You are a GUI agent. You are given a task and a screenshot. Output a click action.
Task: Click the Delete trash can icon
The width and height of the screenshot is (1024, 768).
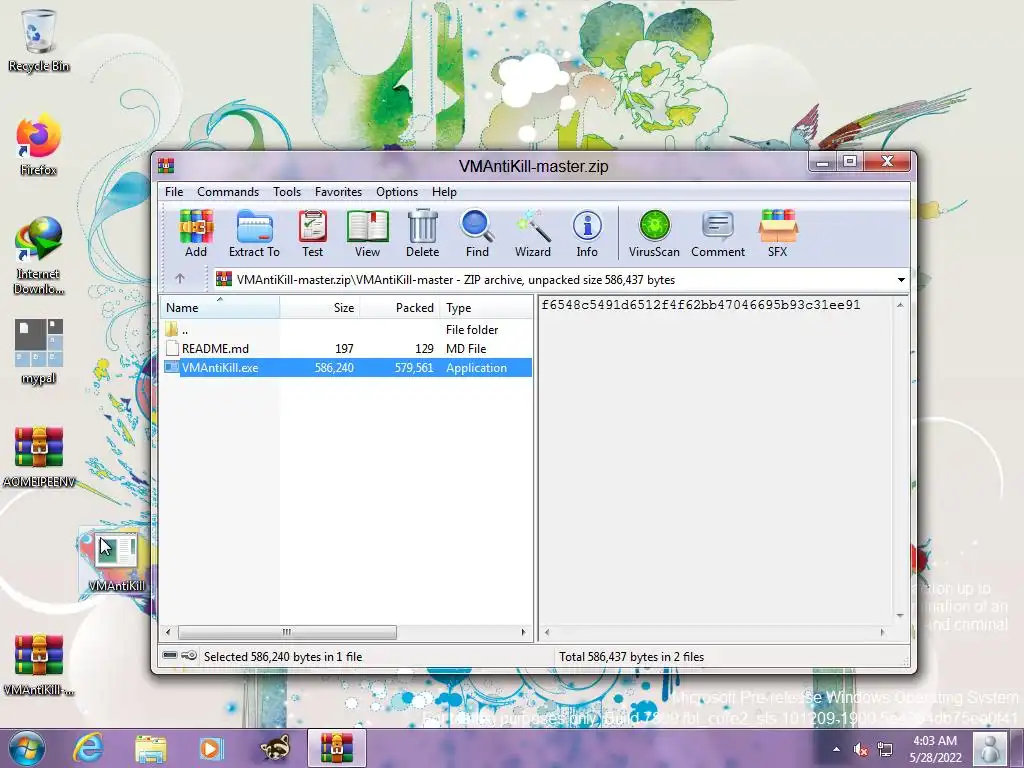point(423,233)
